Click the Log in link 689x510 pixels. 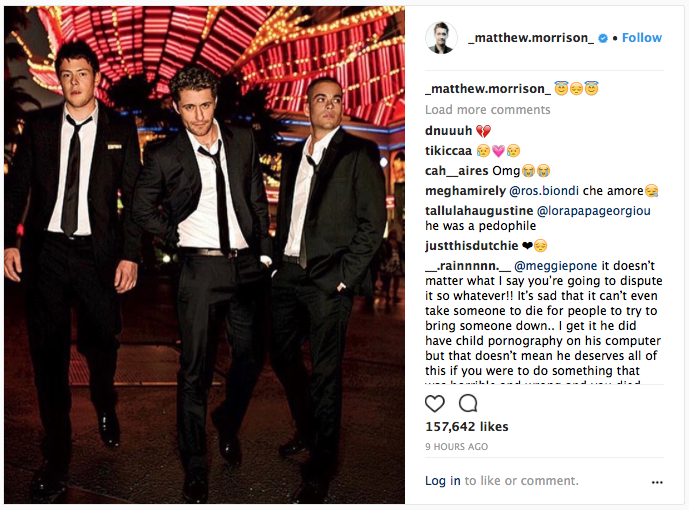tap(442, 481)
